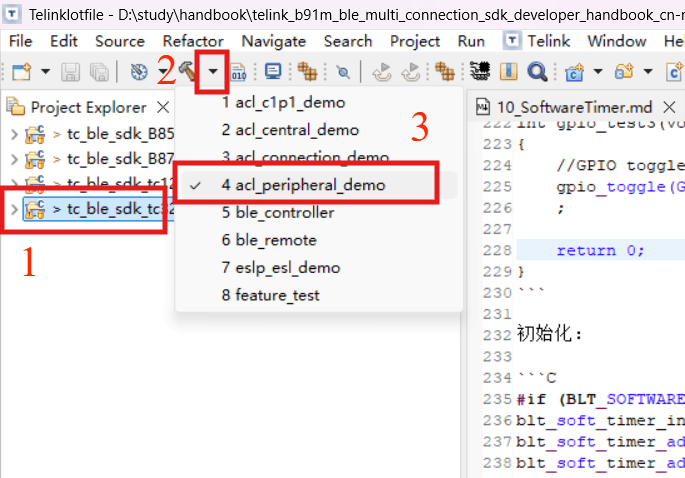The width and height of the screenshot is (685, 478).
Task: Click the 'return 0;' code line
Action: point(600,250)
